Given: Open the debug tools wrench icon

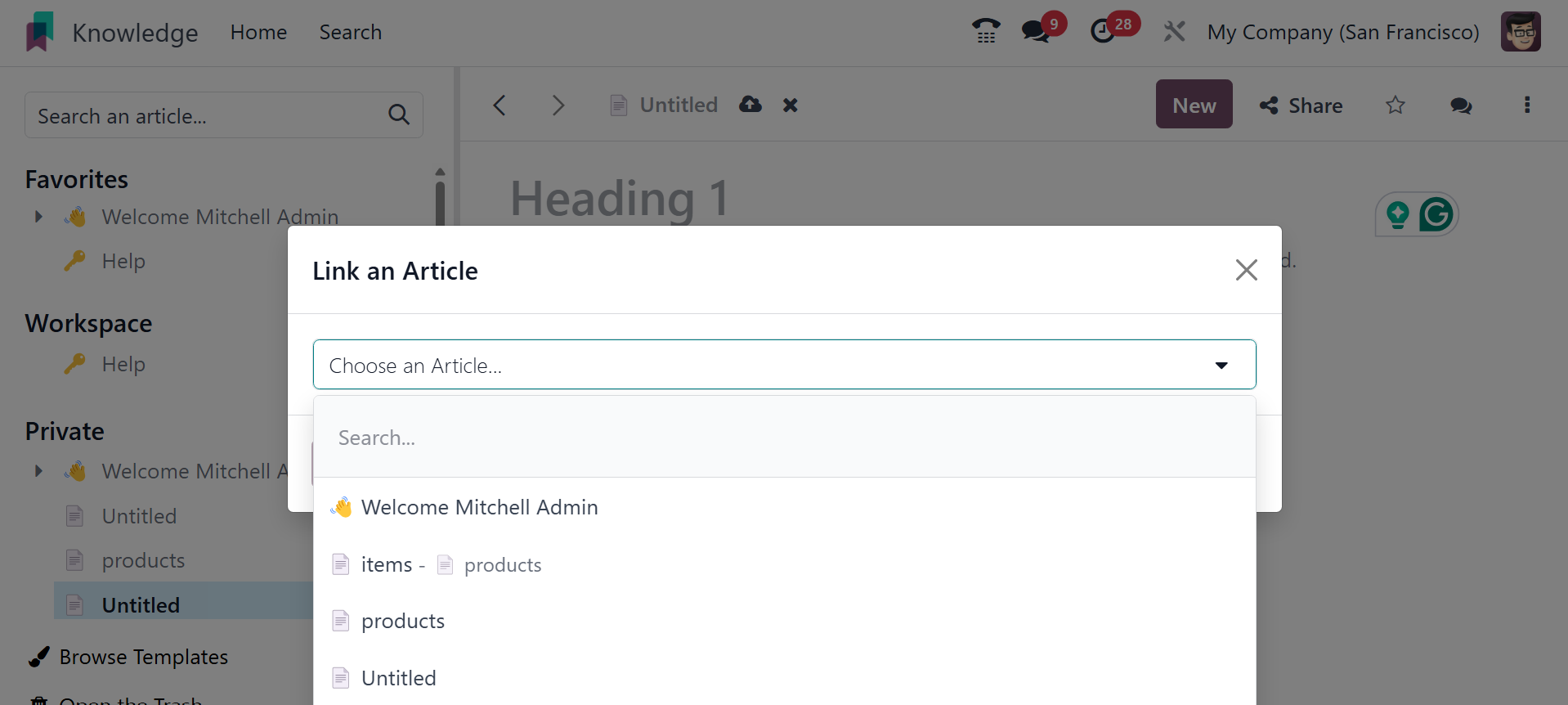Looking at the screenshot, I should 1174,32.
